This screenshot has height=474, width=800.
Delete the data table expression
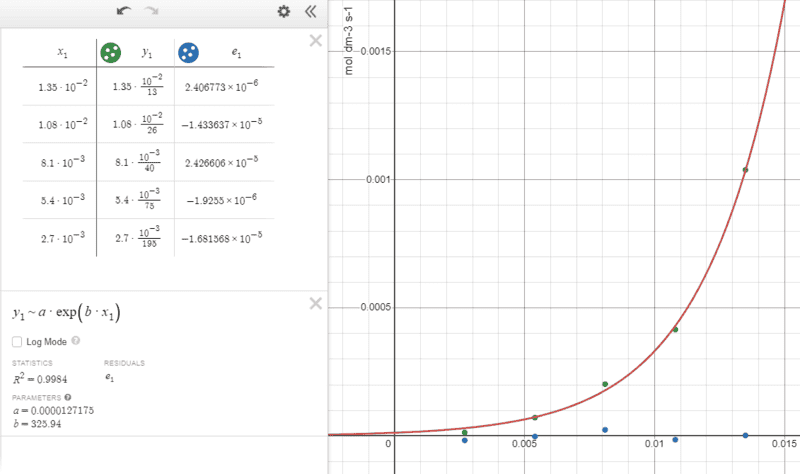tap(316, 41)
